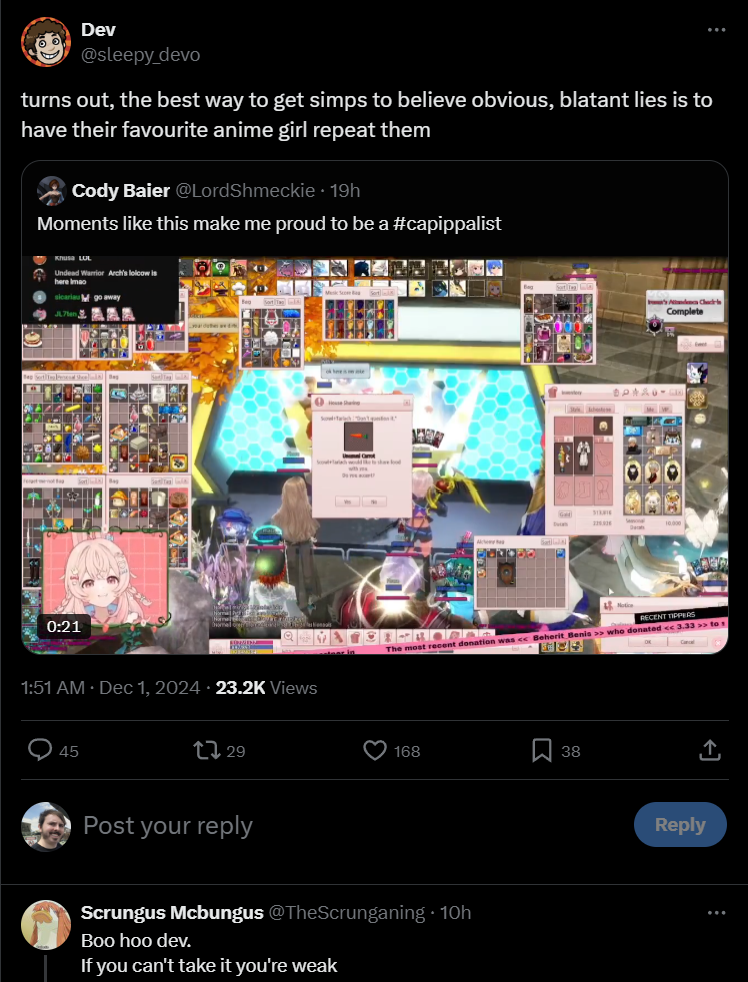Open the #capippalist hashtag
This screenshot has height=982, width=748.
coord(447,224)
